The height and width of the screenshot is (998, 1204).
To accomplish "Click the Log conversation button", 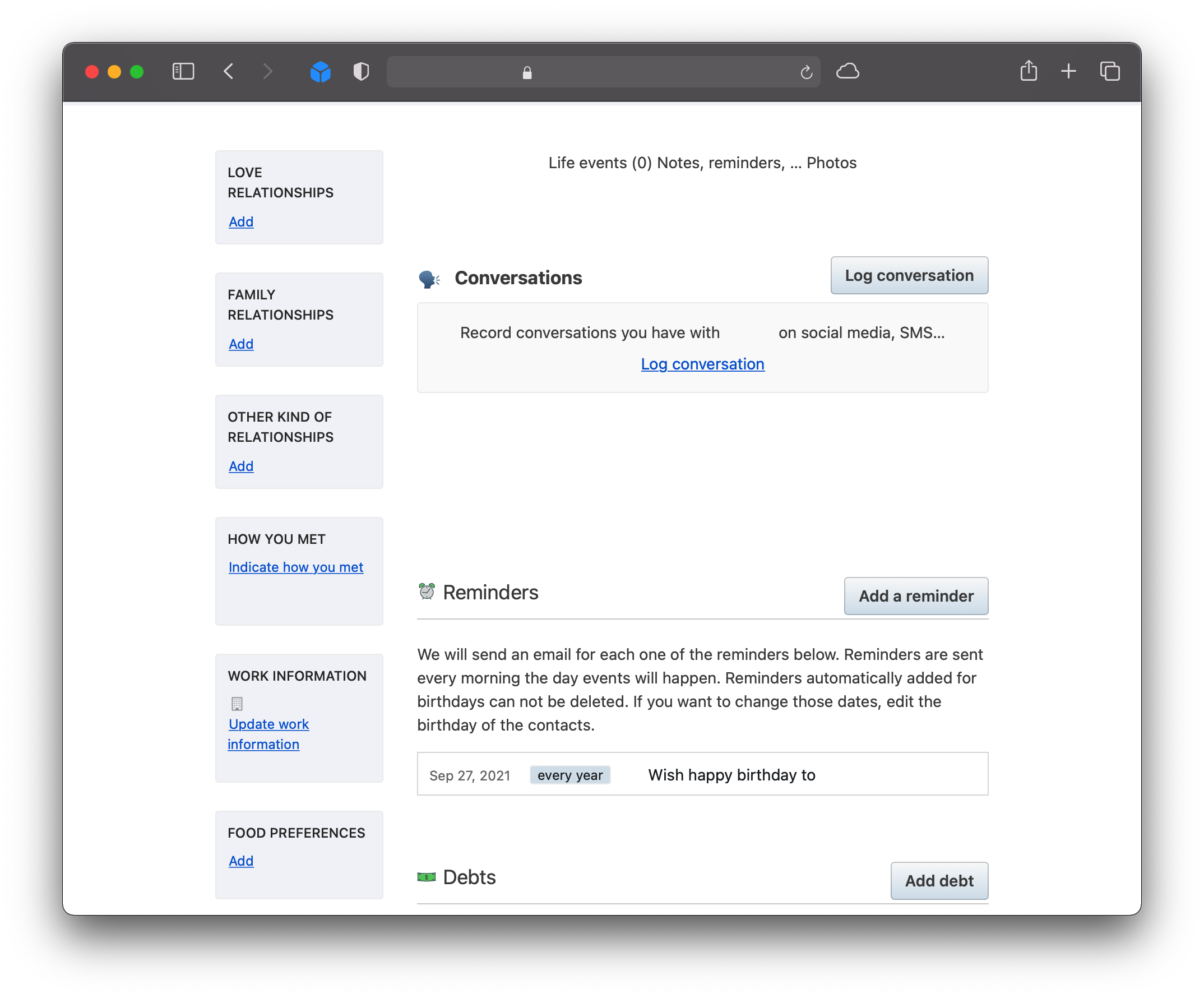I will coord(909,275).
